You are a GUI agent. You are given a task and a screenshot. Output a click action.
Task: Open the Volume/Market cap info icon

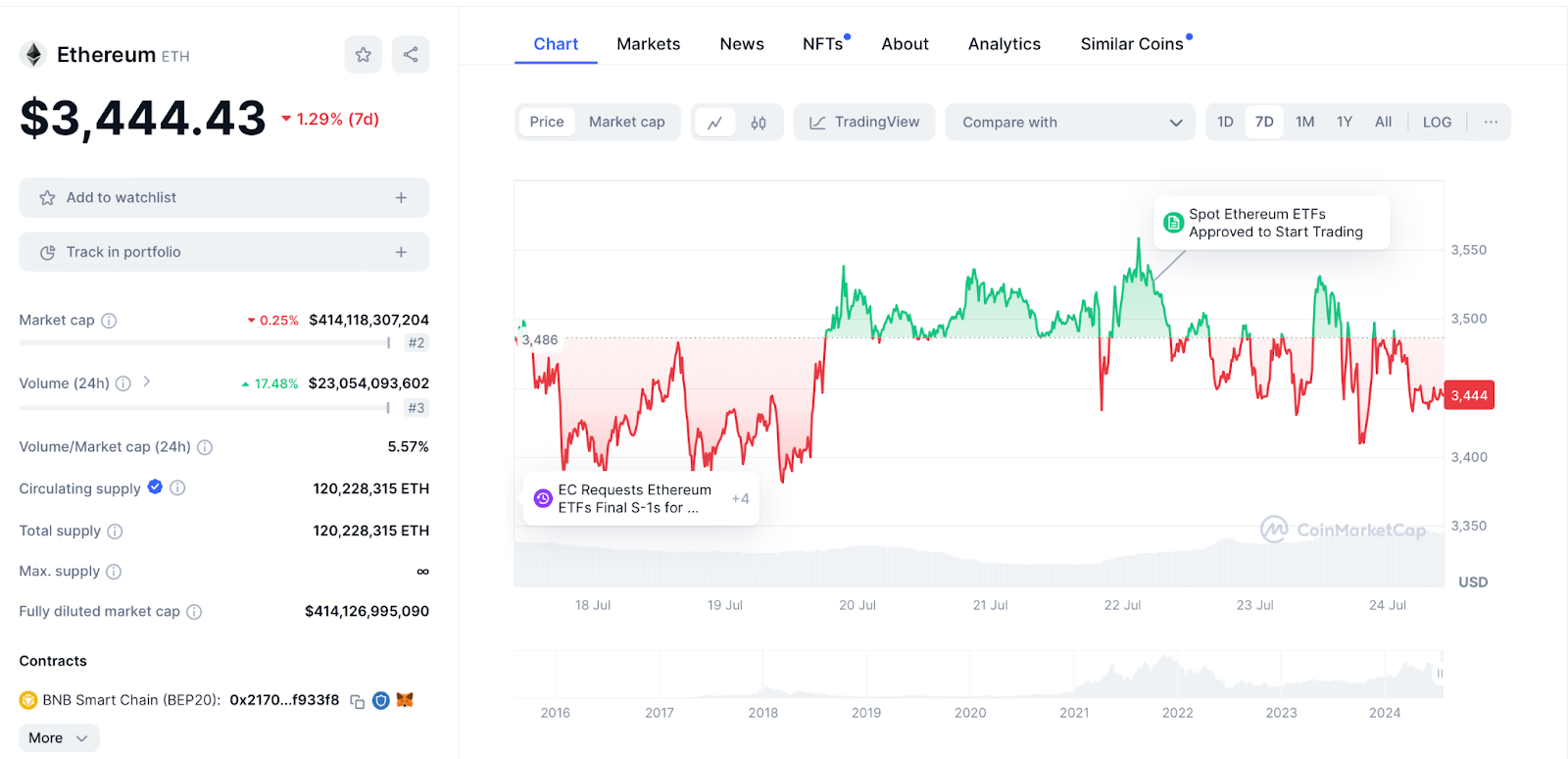204,447
